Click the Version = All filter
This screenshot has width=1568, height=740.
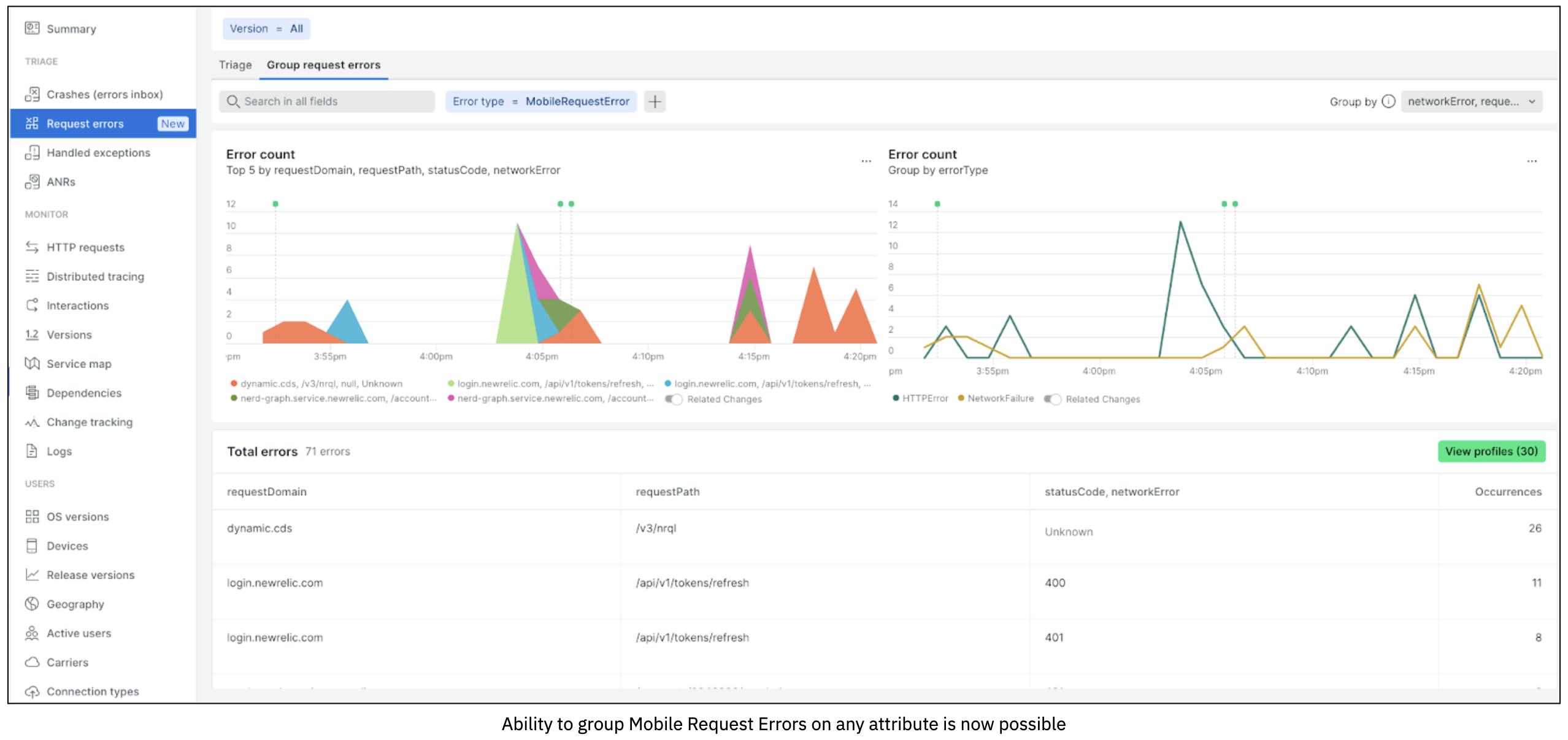point(266,29)
